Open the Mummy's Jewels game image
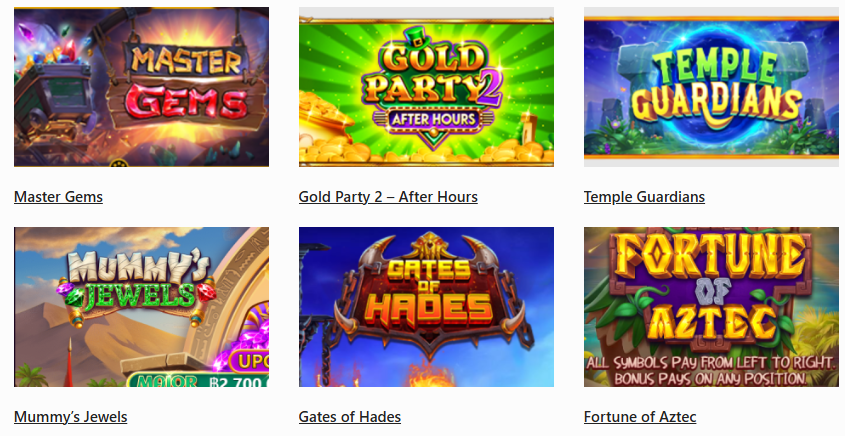Image resolution: width=845 pixels, height=436 pixels. click(x=141, y=307)
